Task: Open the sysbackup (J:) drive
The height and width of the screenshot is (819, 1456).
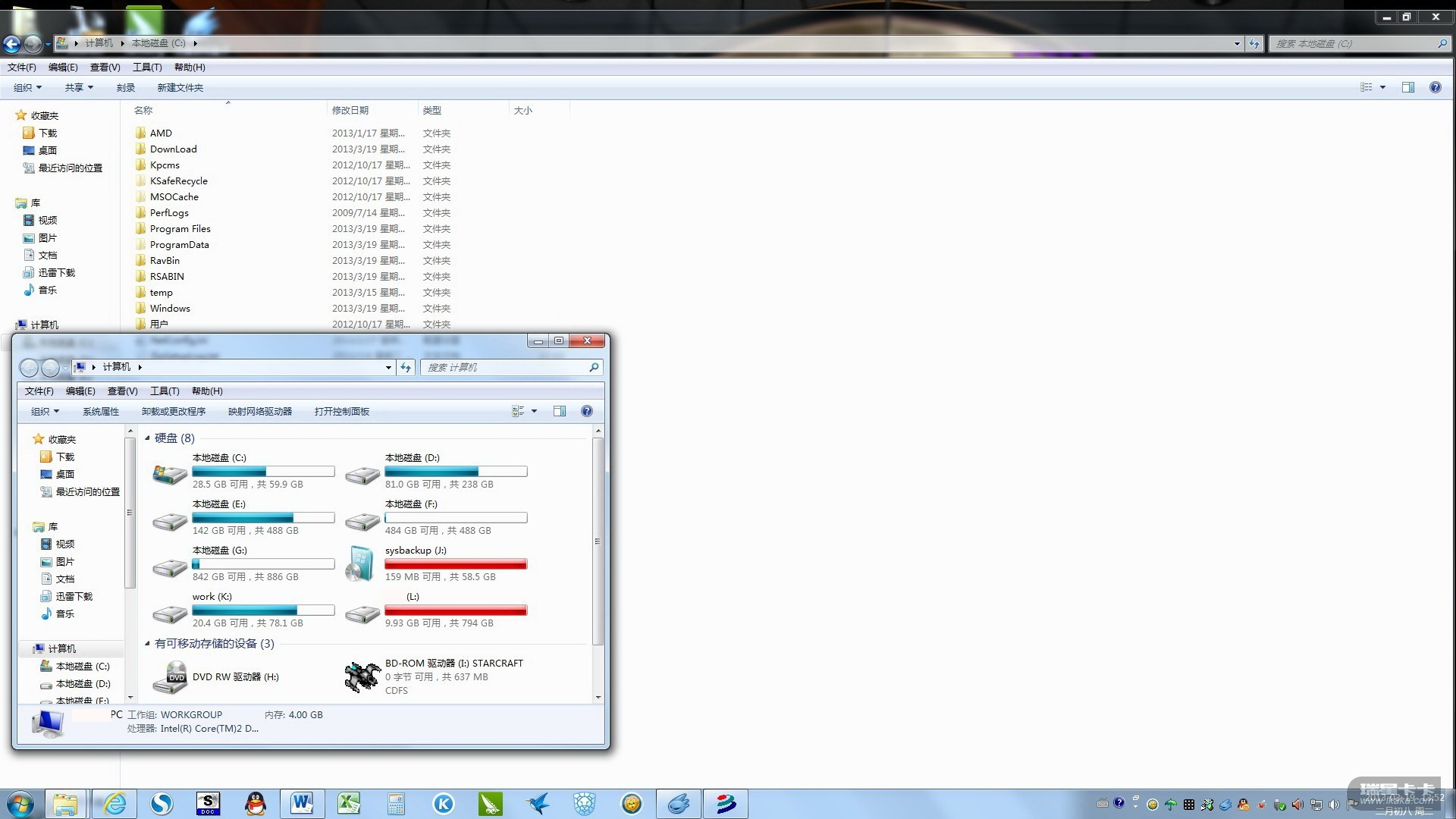Action: [360, 563]
